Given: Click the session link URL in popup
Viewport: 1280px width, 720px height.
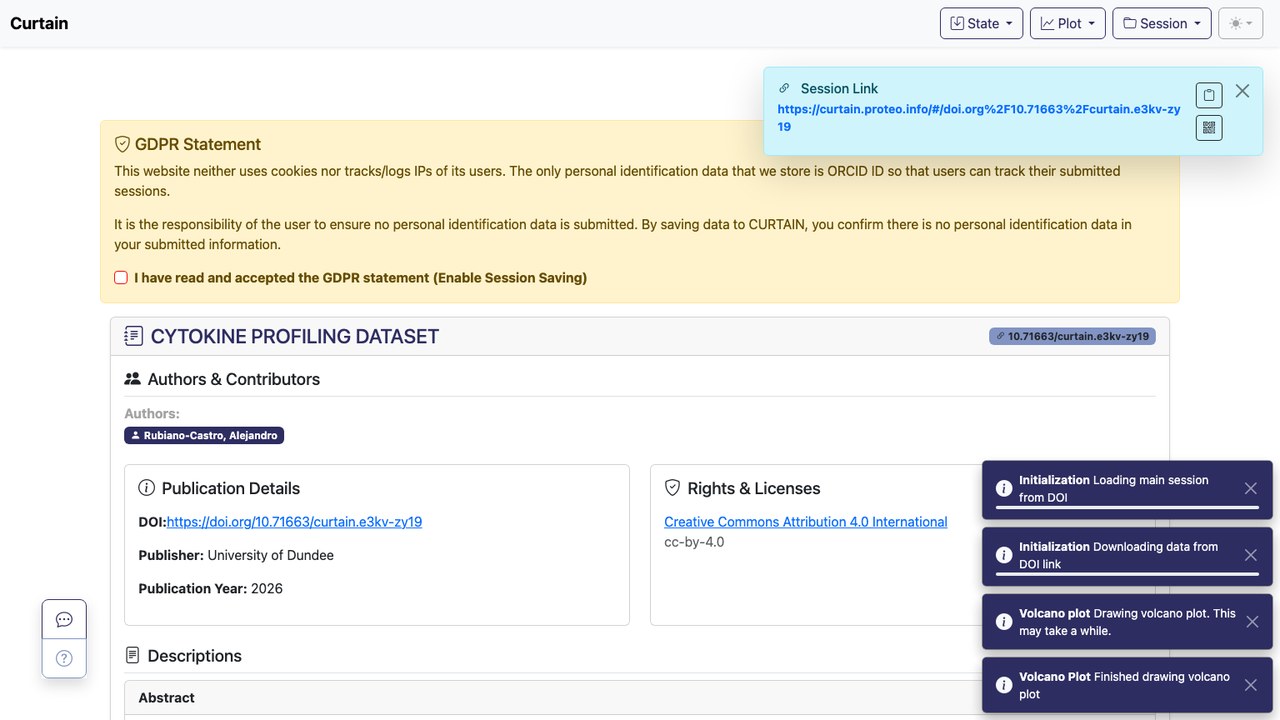Looking at the screenshot, I should click(979, 118).
